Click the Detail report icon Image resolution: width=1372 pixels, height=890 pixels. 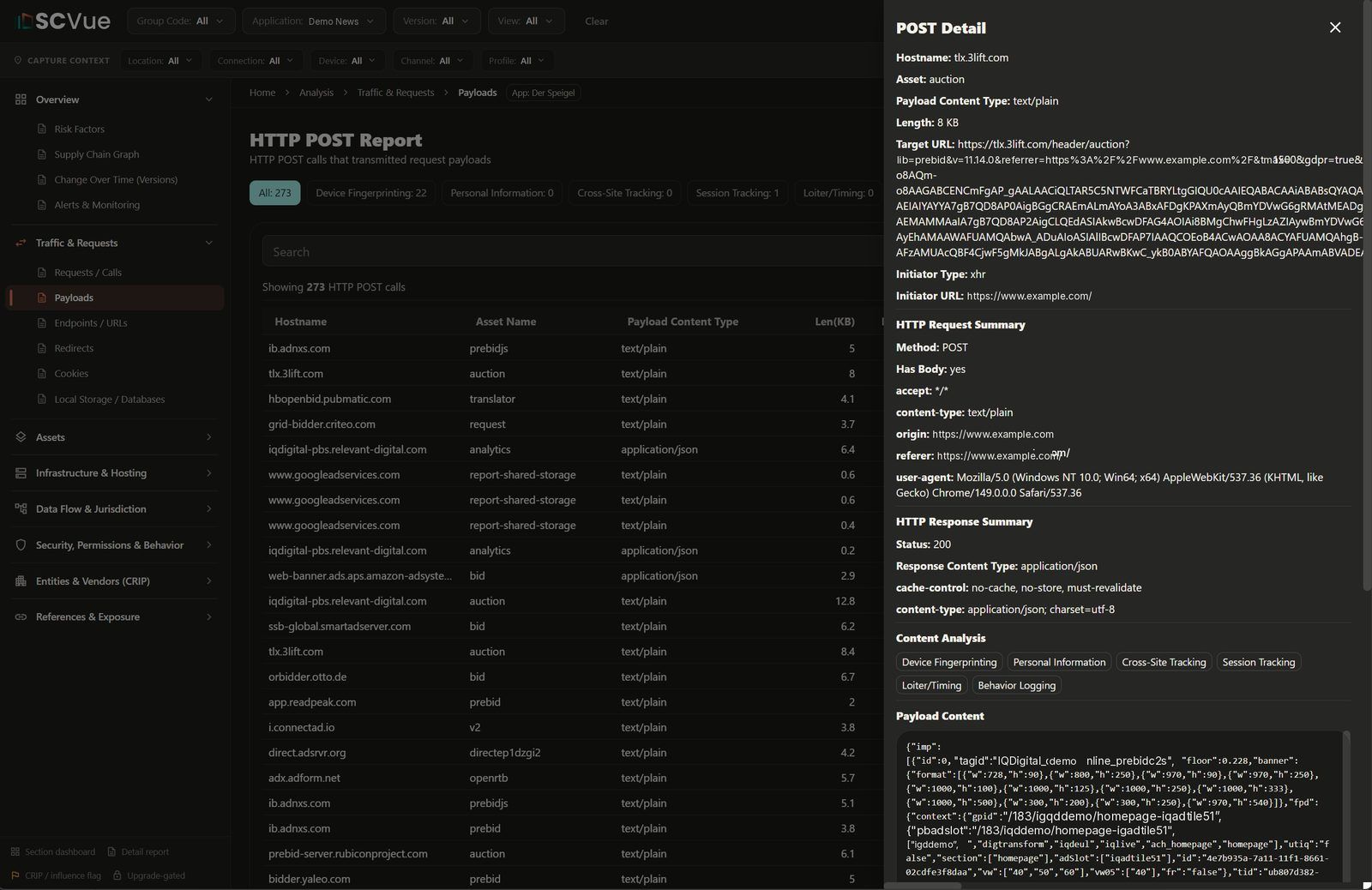point(111,851)
